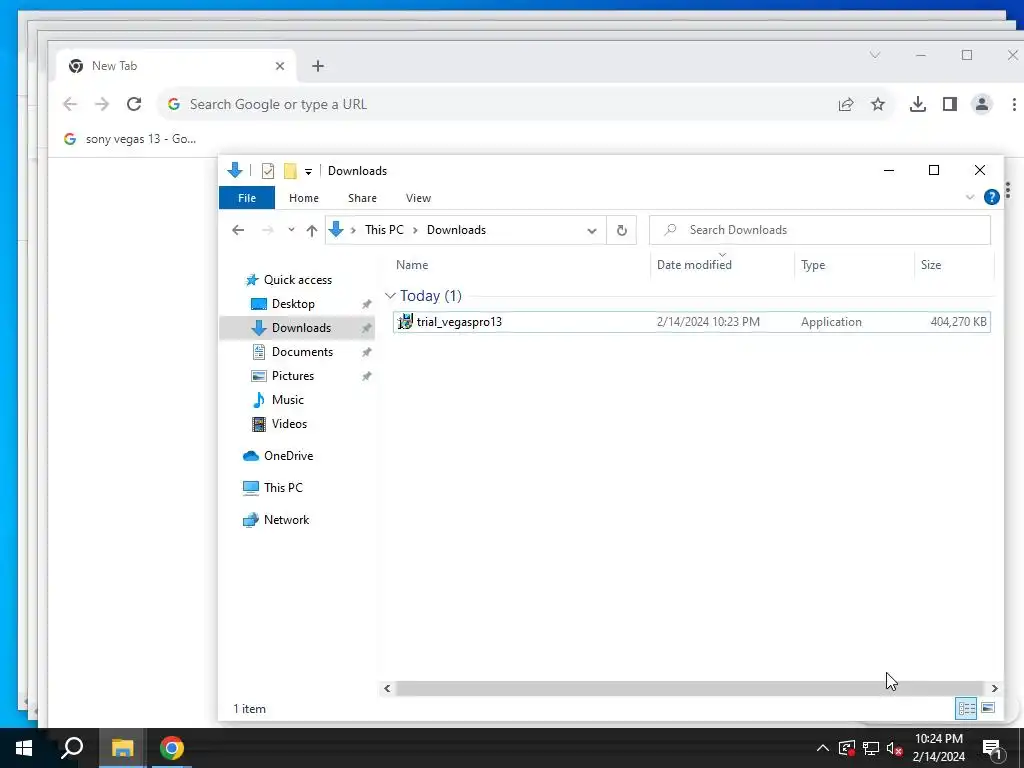
Task: Open Chrome profile avatar
Action: point(982,104)
